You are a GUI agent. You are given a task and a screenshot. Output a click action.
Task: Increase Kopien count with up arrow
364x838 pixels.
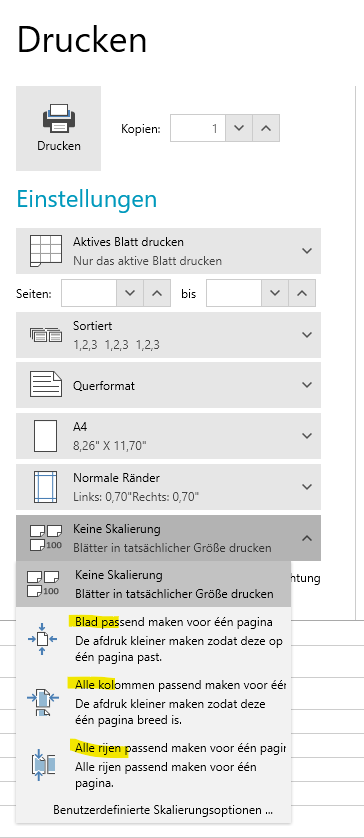[x=266, y=128]
